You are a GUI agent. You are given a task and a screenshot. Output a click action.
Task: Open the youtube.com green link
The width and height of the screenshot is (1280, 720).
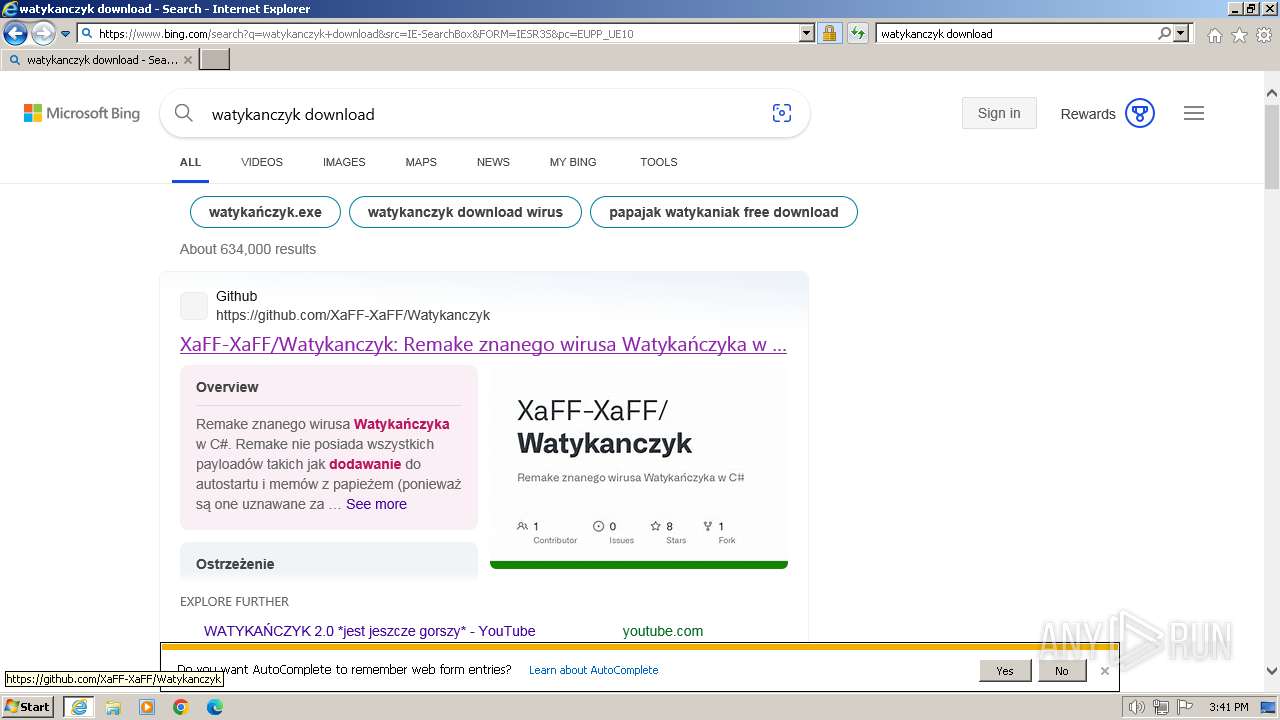pyautogui.click(x=663, y=631)
